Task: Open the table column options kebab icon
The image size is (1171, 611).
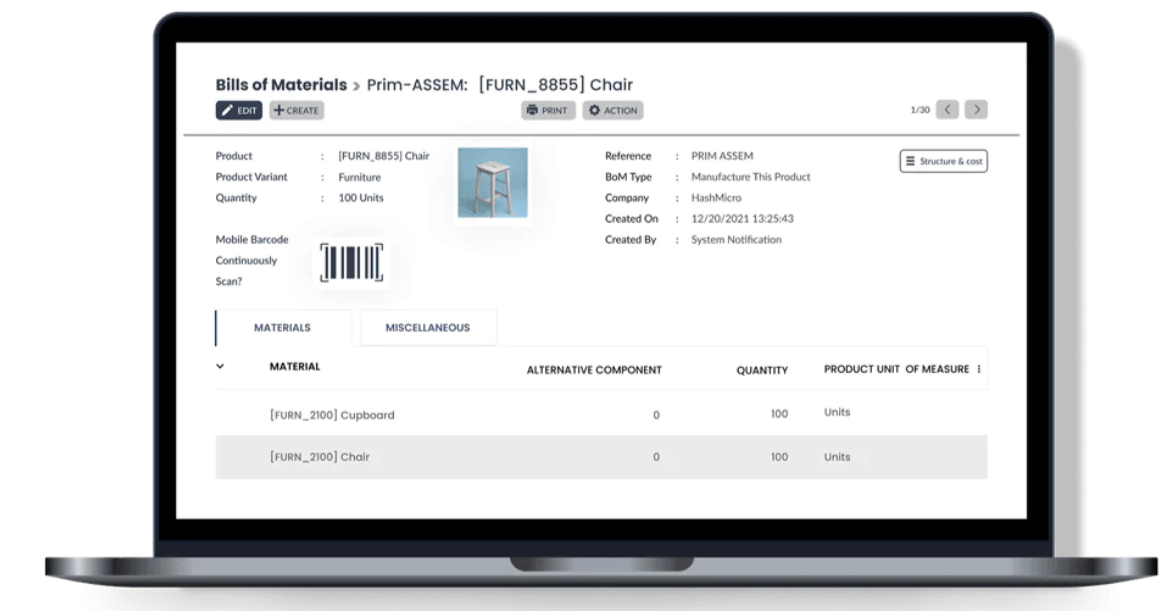Action: click(979, 369)
